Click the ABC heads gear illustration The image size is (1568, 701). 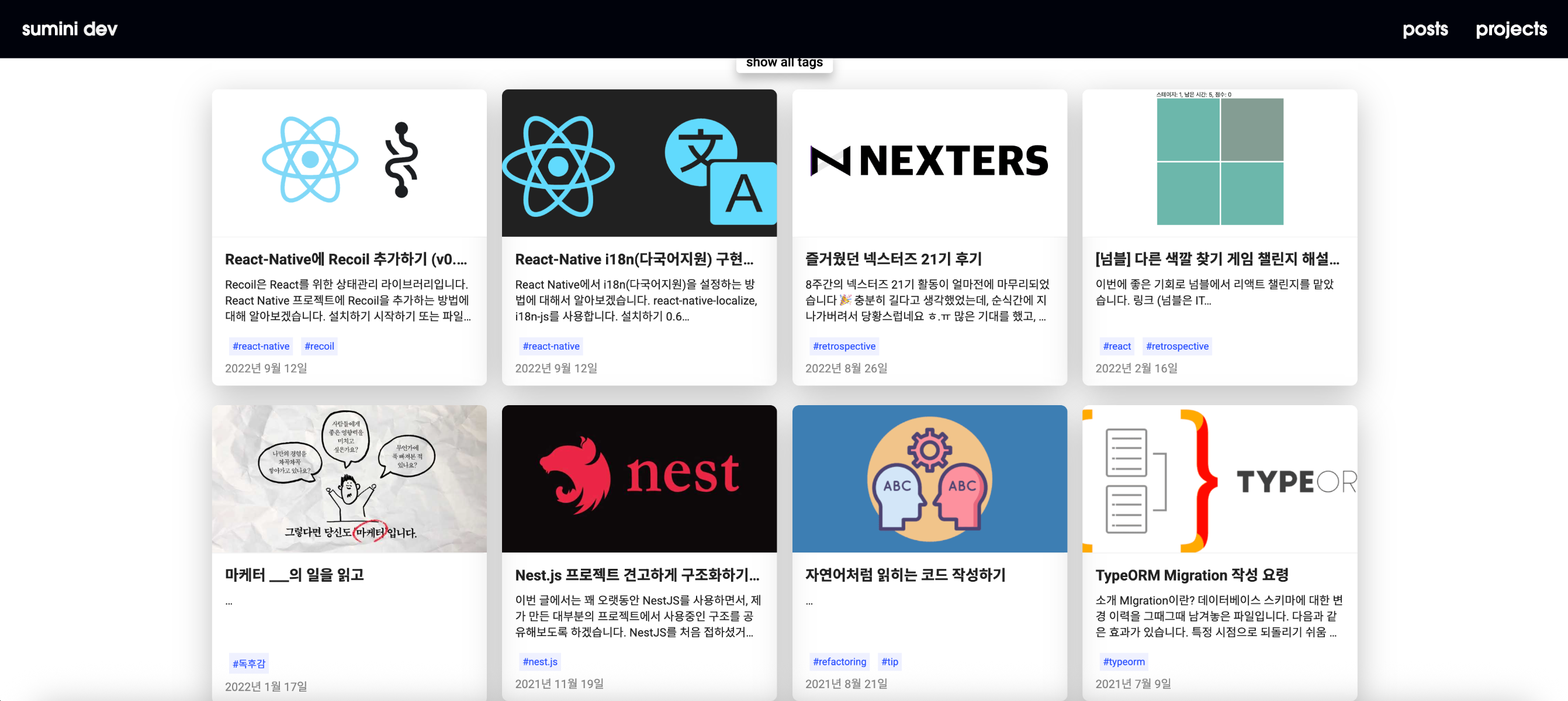(929, 479)
